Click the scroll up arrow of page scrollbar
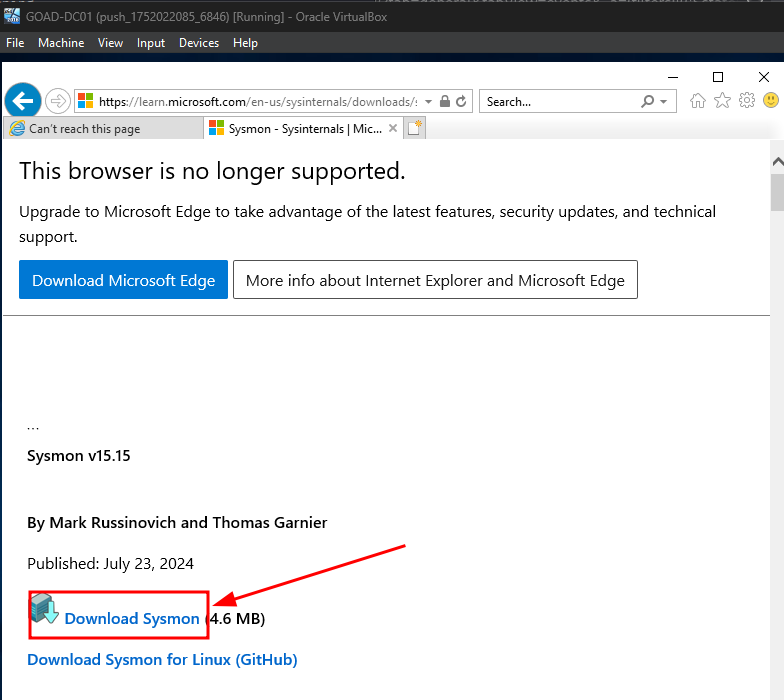Screen dimensions: 784x700 (778, 162)
